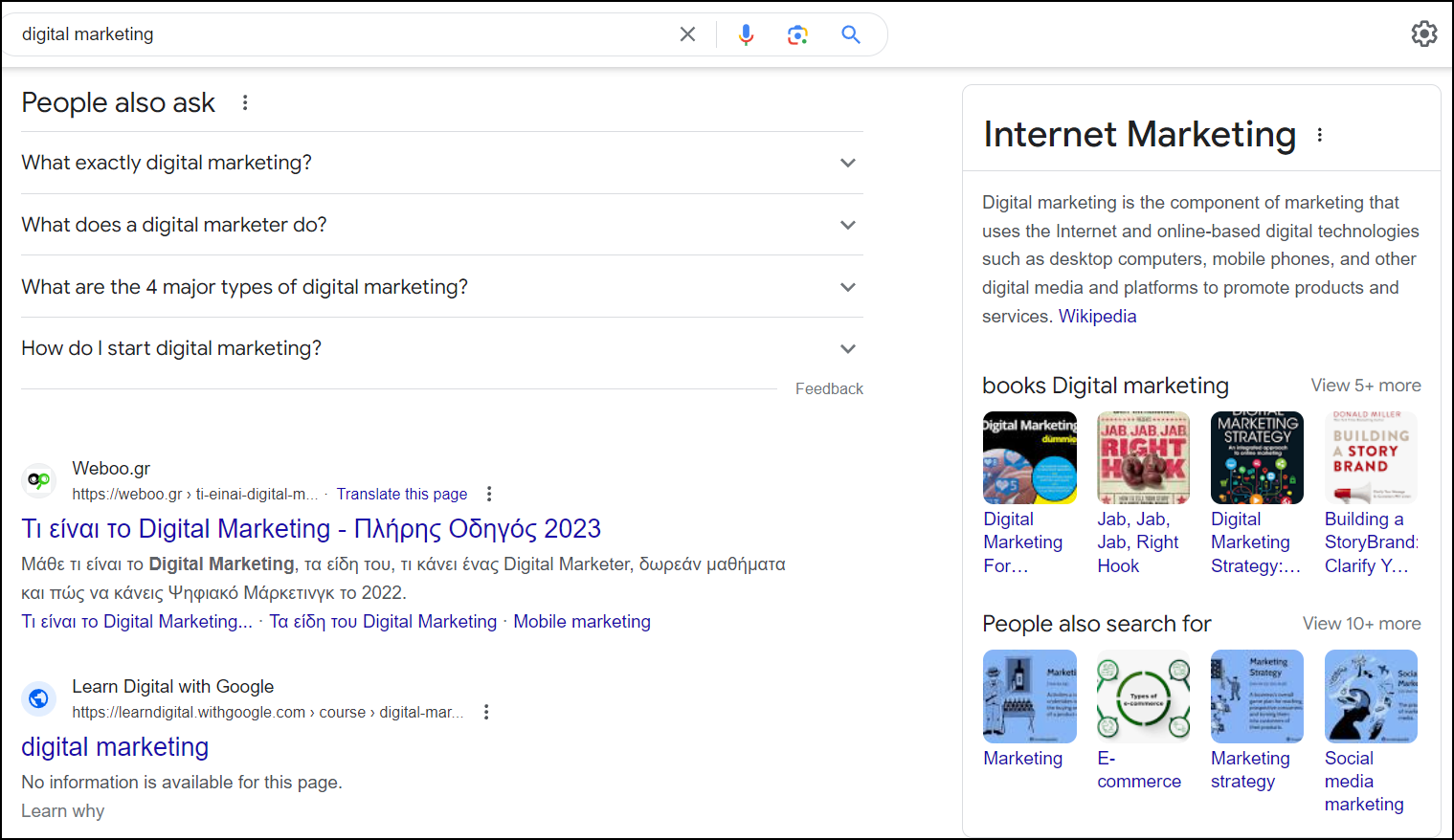Open People also ask options menu
This screenshot has width=1454, height=840.
pyautogui.click(x=245, y=102)
